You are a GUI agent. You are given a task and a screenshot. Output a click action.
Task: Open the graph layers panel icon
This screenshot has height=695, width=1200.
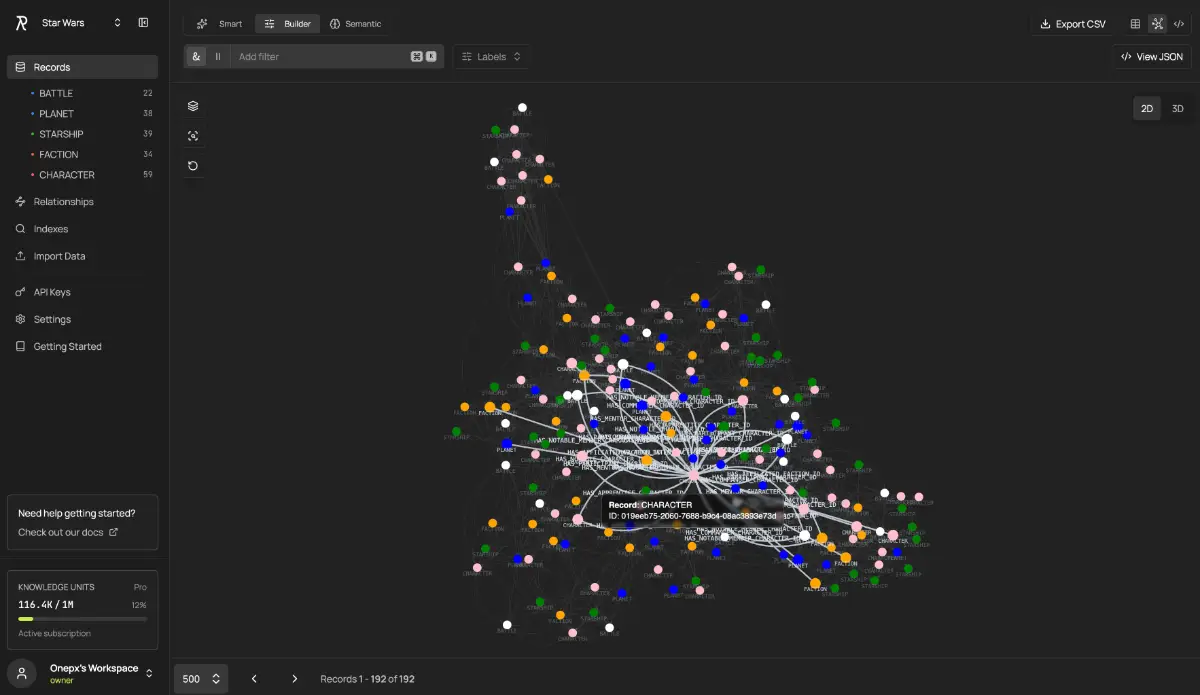pos(193,106)
